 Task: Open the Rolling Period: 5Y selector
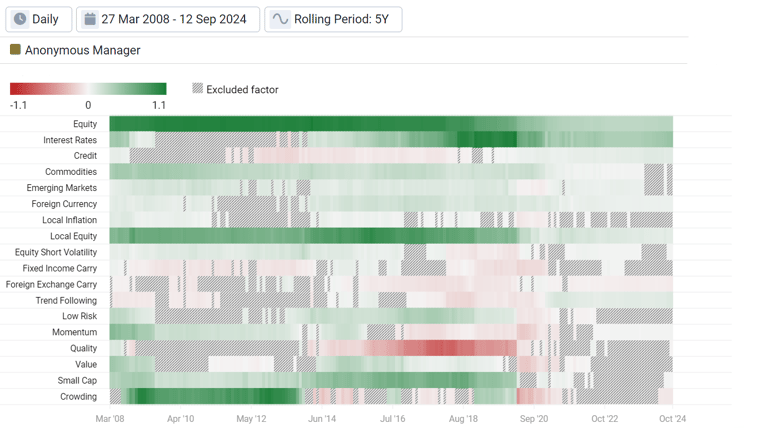334,19
